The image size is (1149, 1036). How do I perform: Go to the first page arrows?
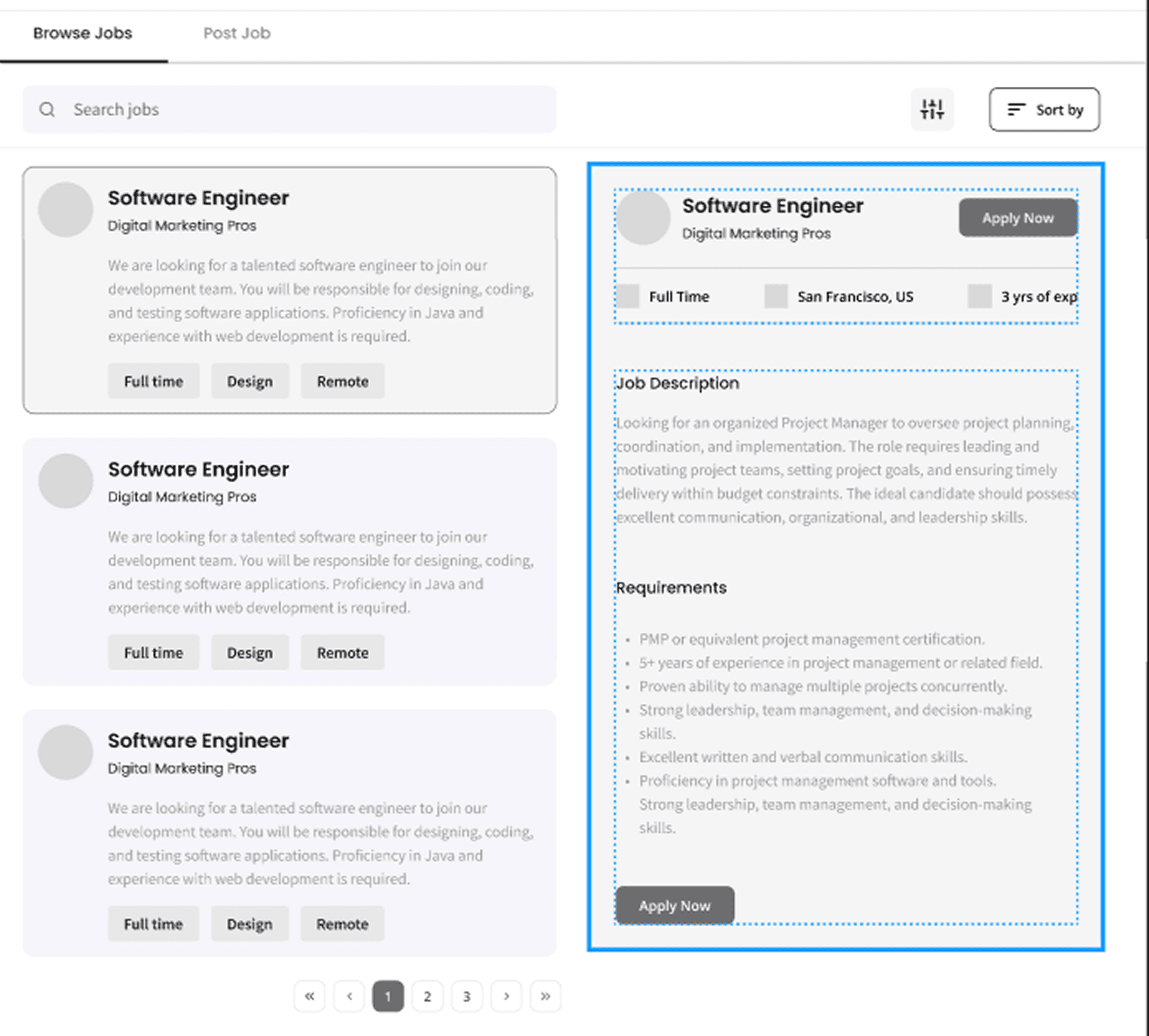coord(309,996)
